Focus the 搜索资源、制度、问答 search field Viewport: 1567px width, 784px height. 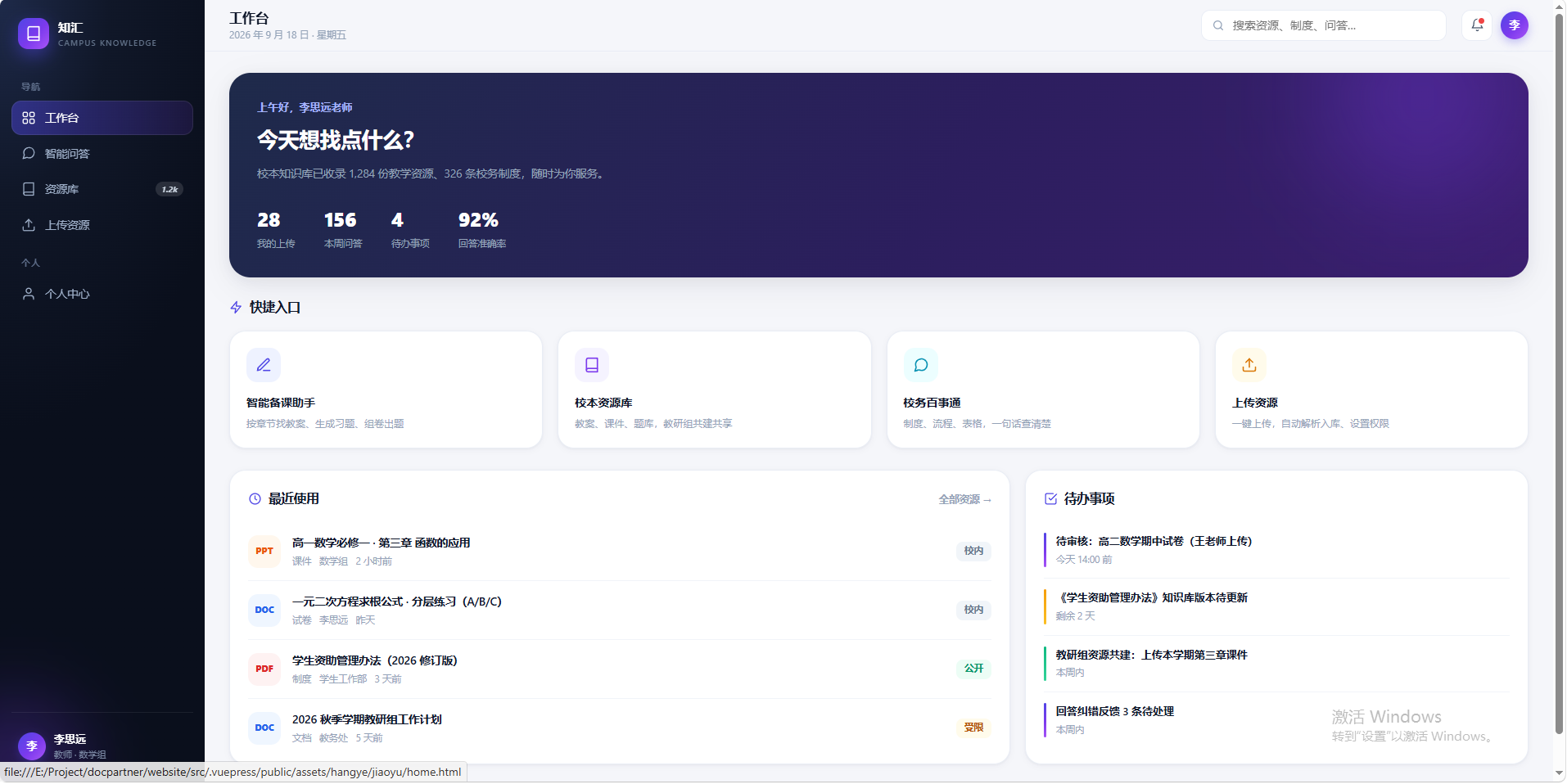click(x=1324, y=25)
